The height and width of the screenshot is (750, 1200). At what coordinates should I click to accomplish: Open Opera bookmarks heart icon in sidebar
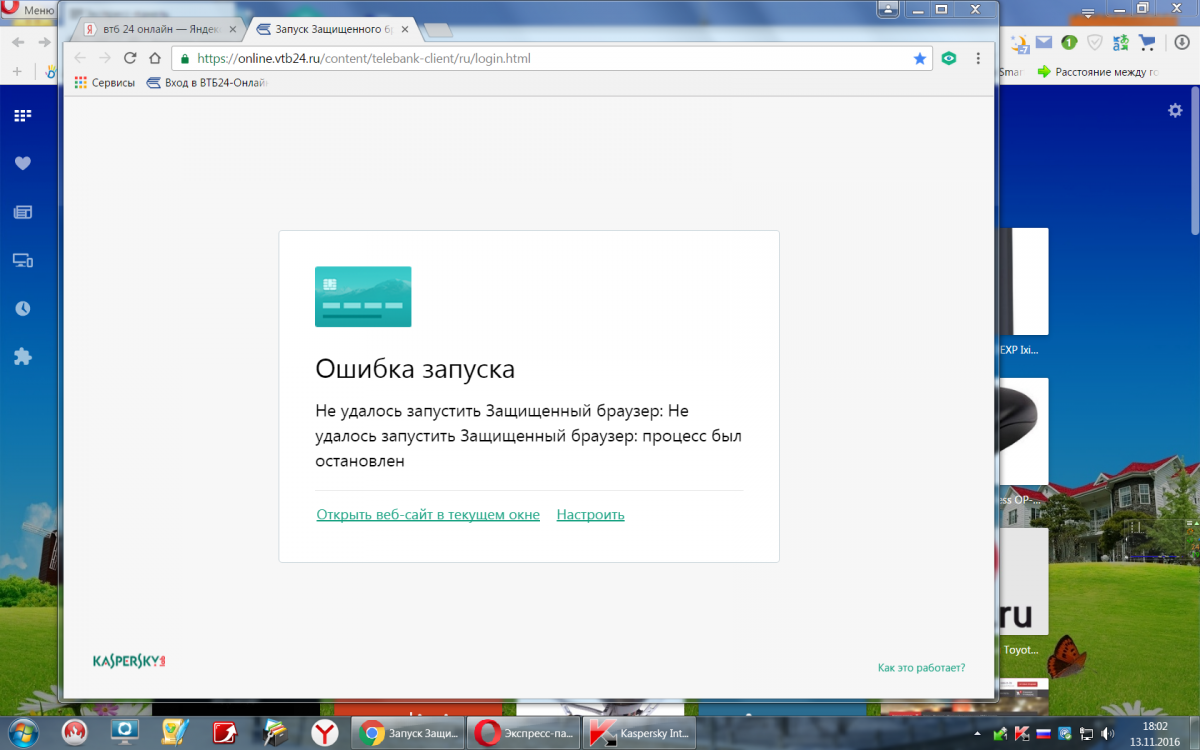[22, 164]
